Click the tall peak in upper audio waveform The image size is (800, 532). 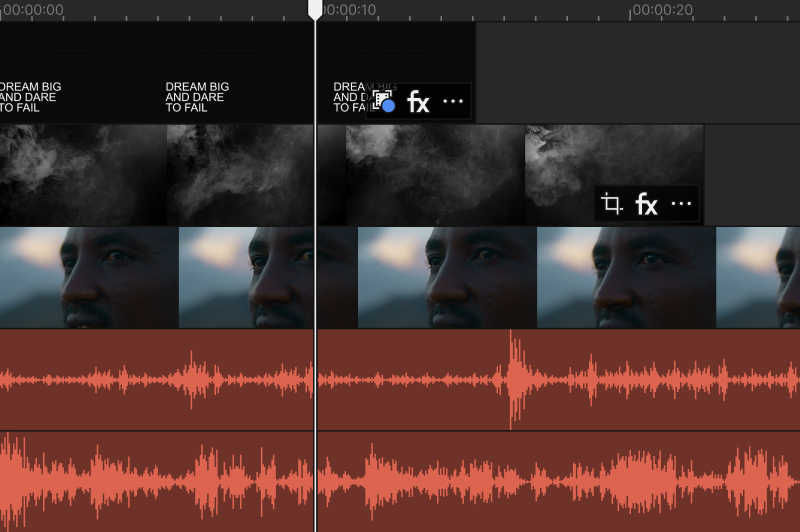pos(513,378)
